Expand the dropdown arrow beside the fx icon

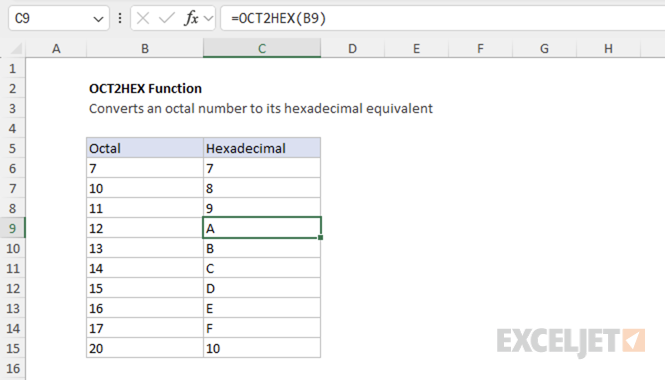click(208, 18)
